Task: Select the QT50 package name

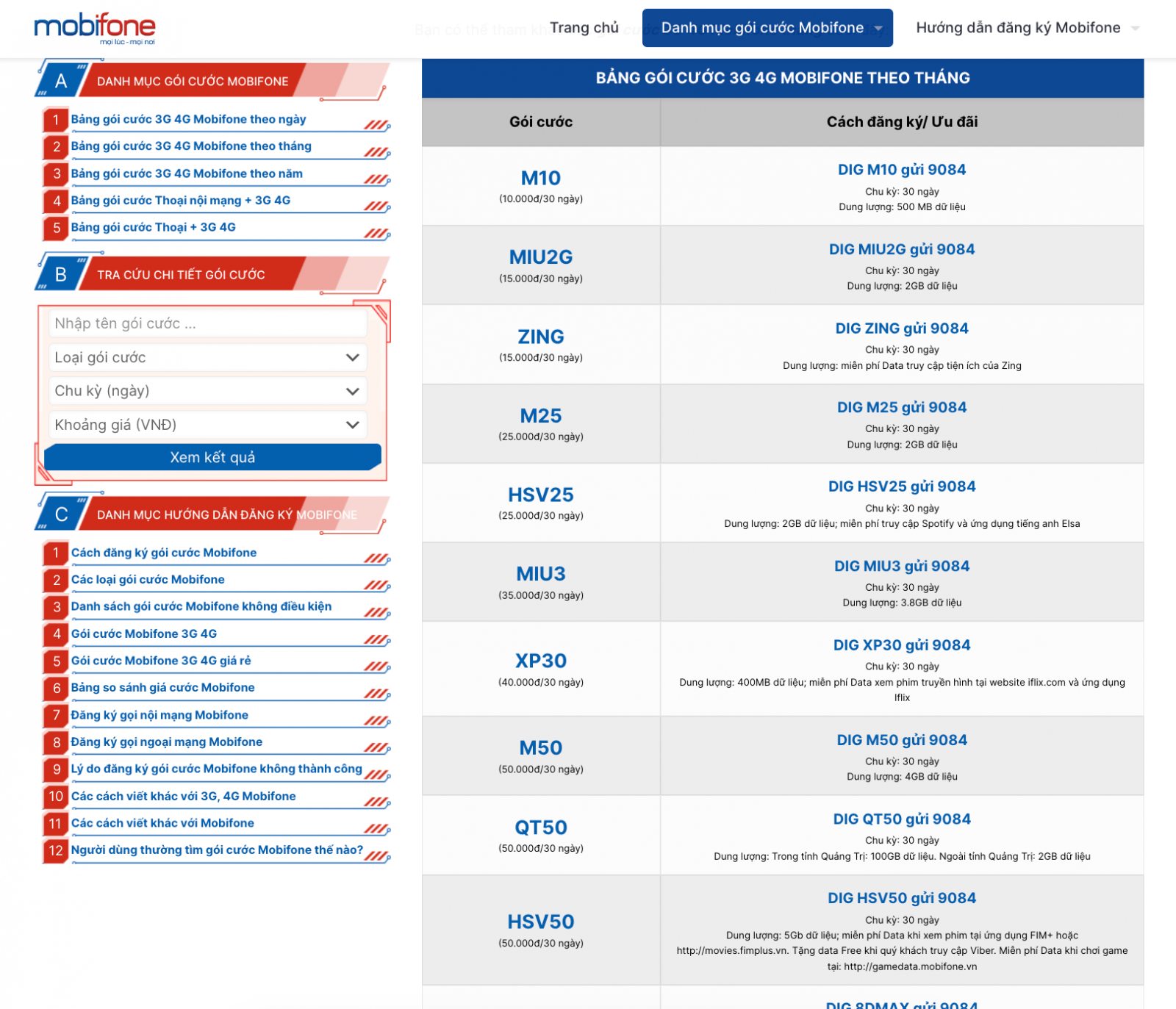Action: (541, 827)
